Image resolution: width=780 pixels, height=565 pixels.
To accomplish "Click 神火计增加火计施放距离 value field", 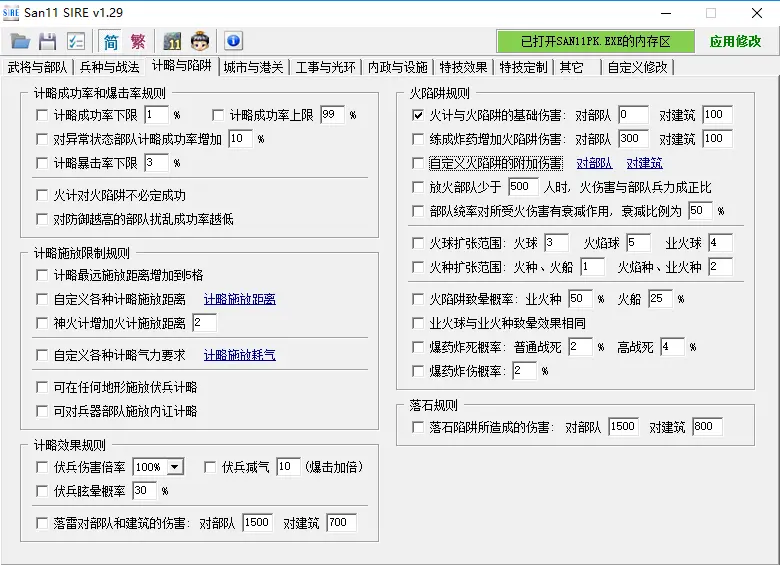I will (204, 323).
